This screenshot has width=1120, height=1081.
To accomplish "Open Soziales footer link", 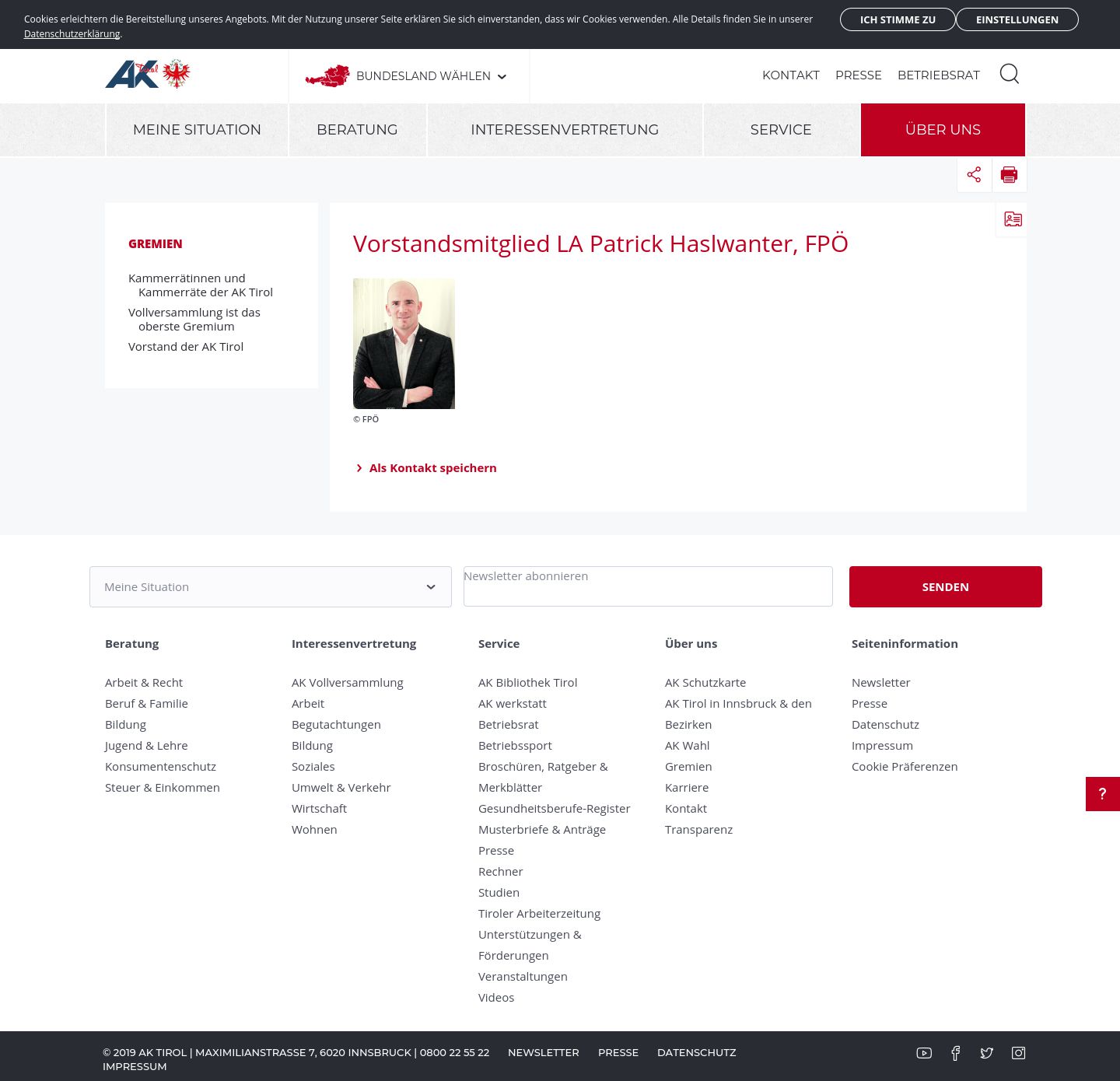I will (313, 766).
